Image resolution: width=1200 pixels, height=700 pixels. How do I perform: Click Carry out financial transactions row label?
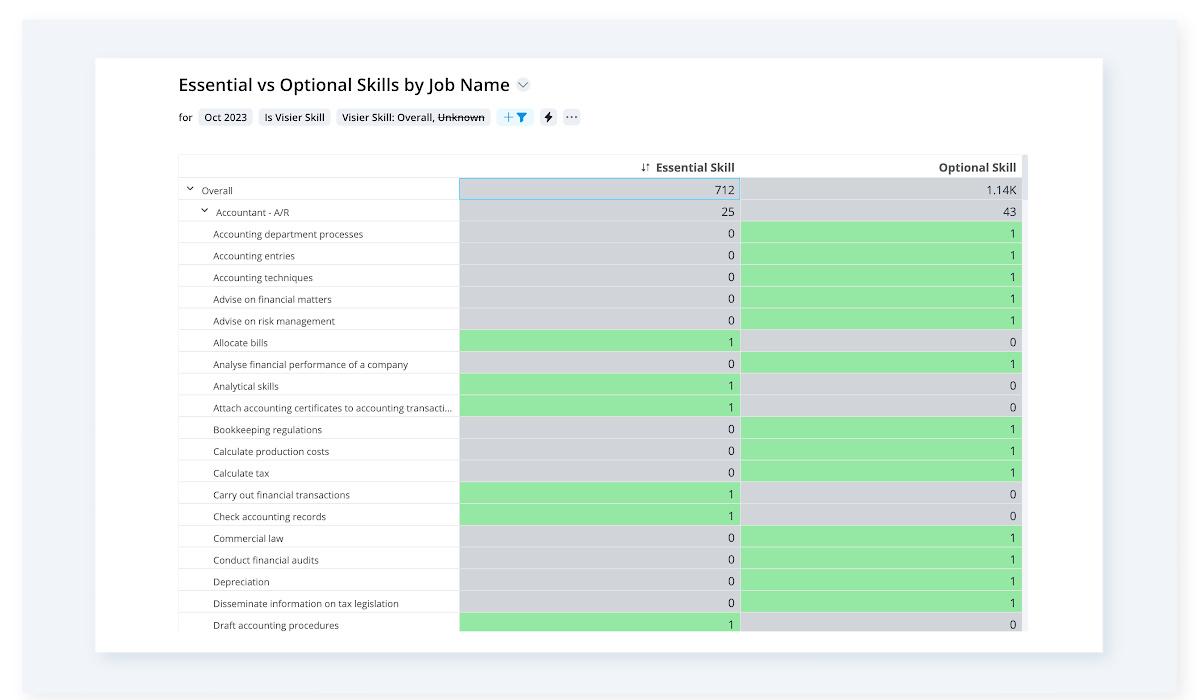tap(281, 495)
